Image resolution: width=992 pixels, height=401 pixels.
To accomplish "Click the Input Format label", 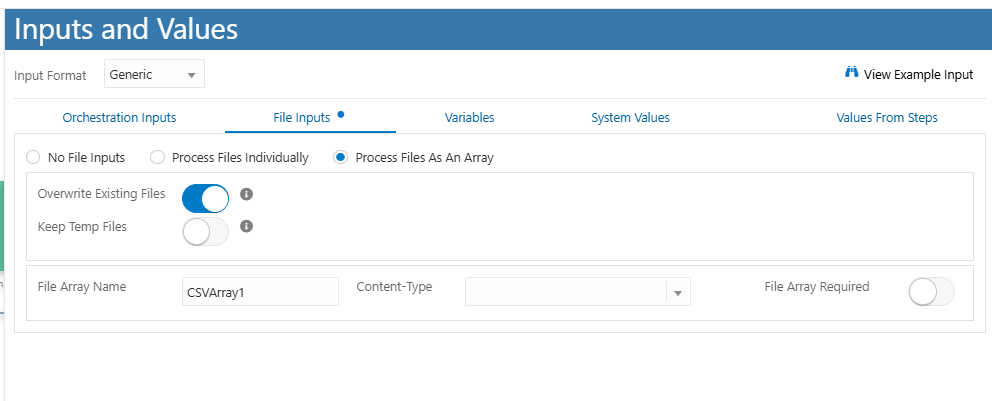I will click(x=50, y=75).
